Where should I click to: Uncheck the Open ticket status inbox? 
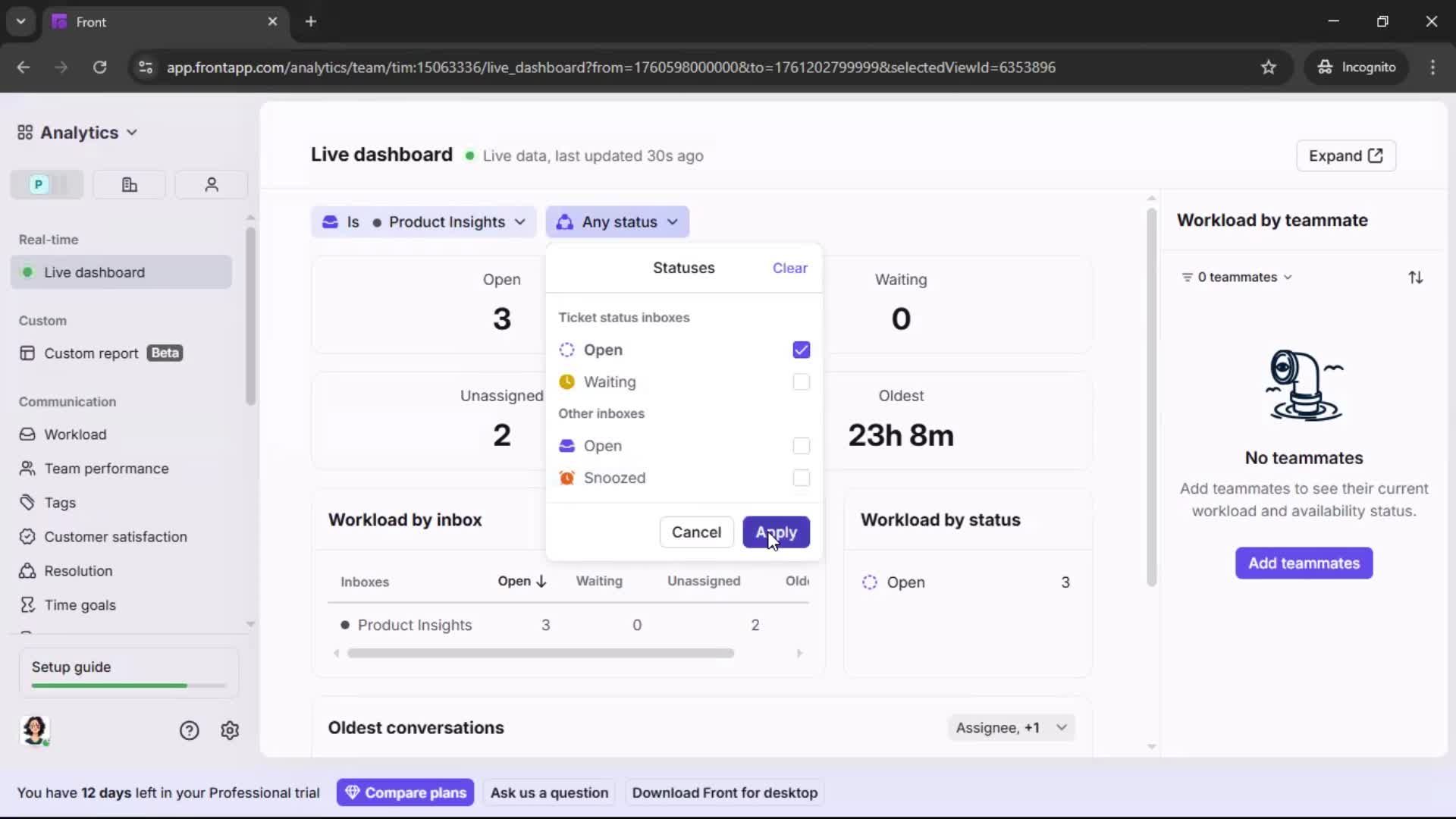click(x=801, y=350)
